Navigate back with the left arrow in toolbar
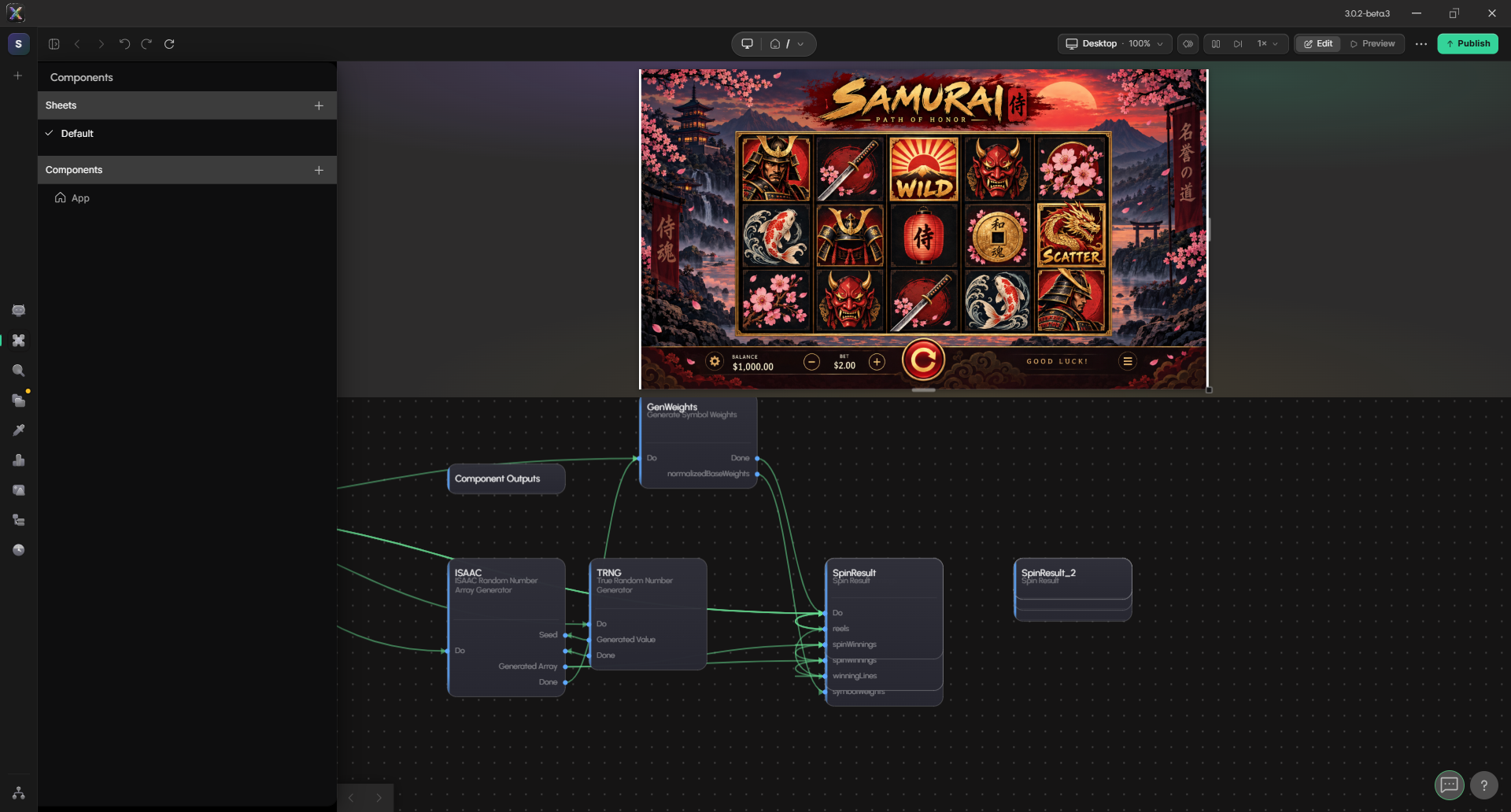Image resolution: width=1511 pixels, height=812 pixels. coord(77,44)
